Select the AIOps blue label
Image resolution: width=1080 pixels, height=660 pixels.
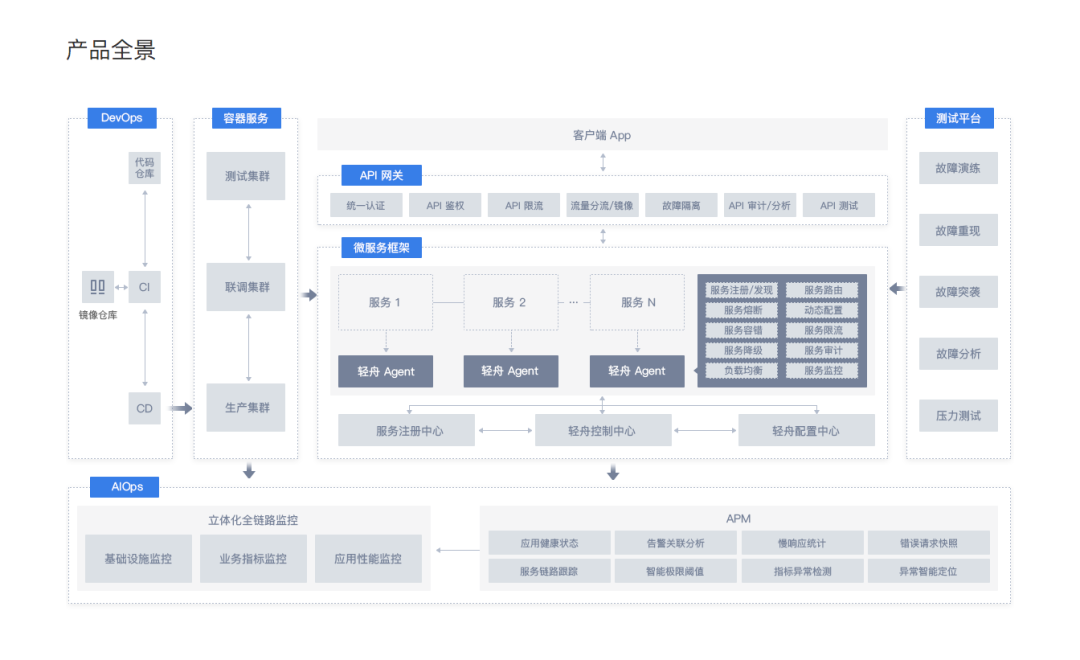point(125,486)
